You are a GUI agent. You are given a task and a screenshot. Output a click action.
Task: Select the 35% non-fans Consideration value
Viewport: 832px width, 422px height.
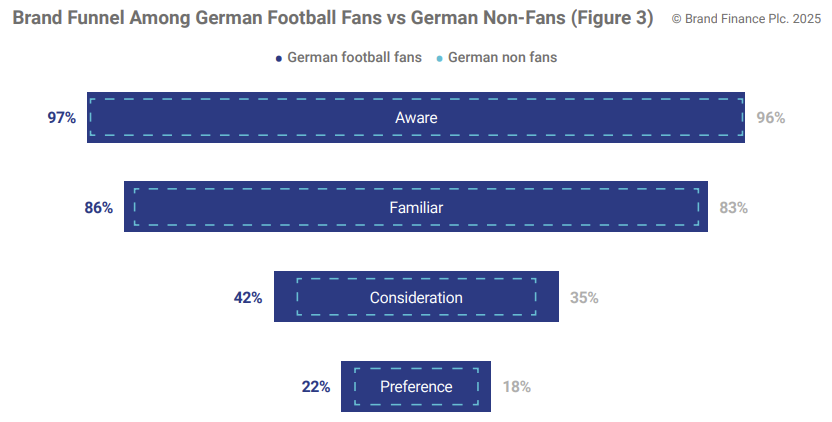(x=584, y=298)
